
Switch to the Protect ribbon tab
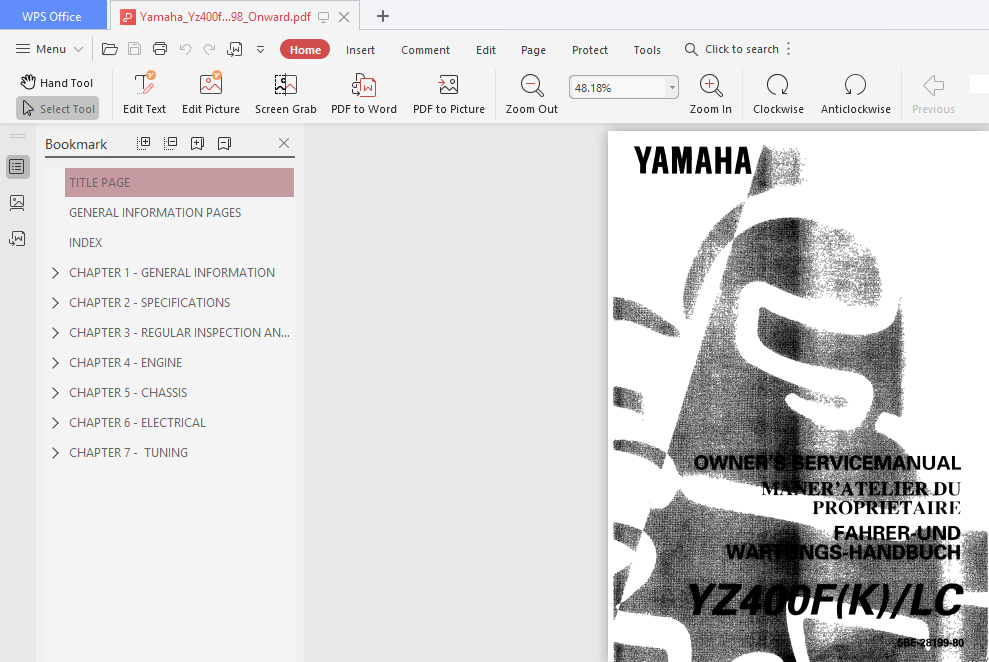(590, 50)
